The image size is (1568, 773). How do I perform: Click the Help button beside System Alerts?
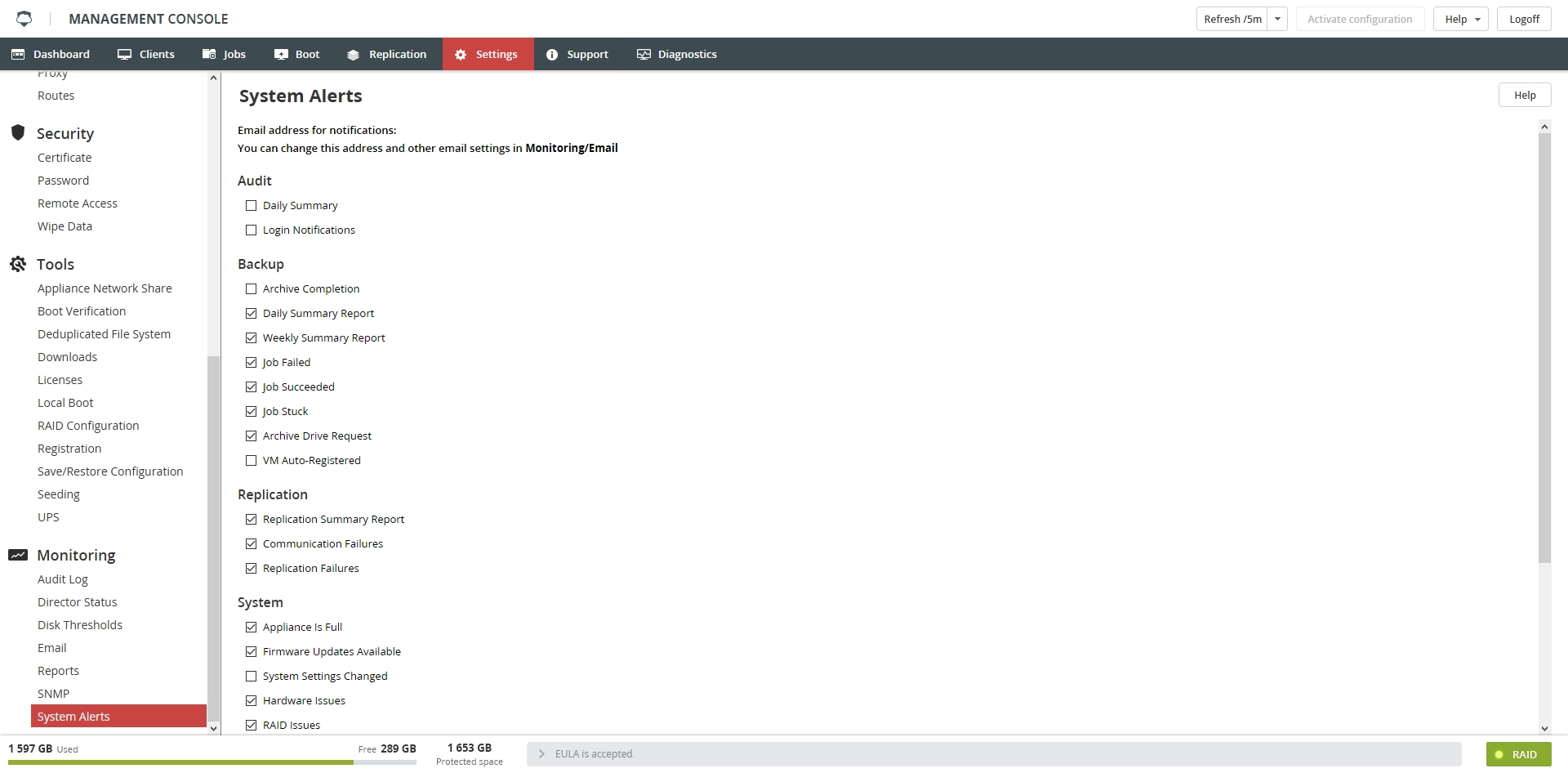coord(1525,95)
